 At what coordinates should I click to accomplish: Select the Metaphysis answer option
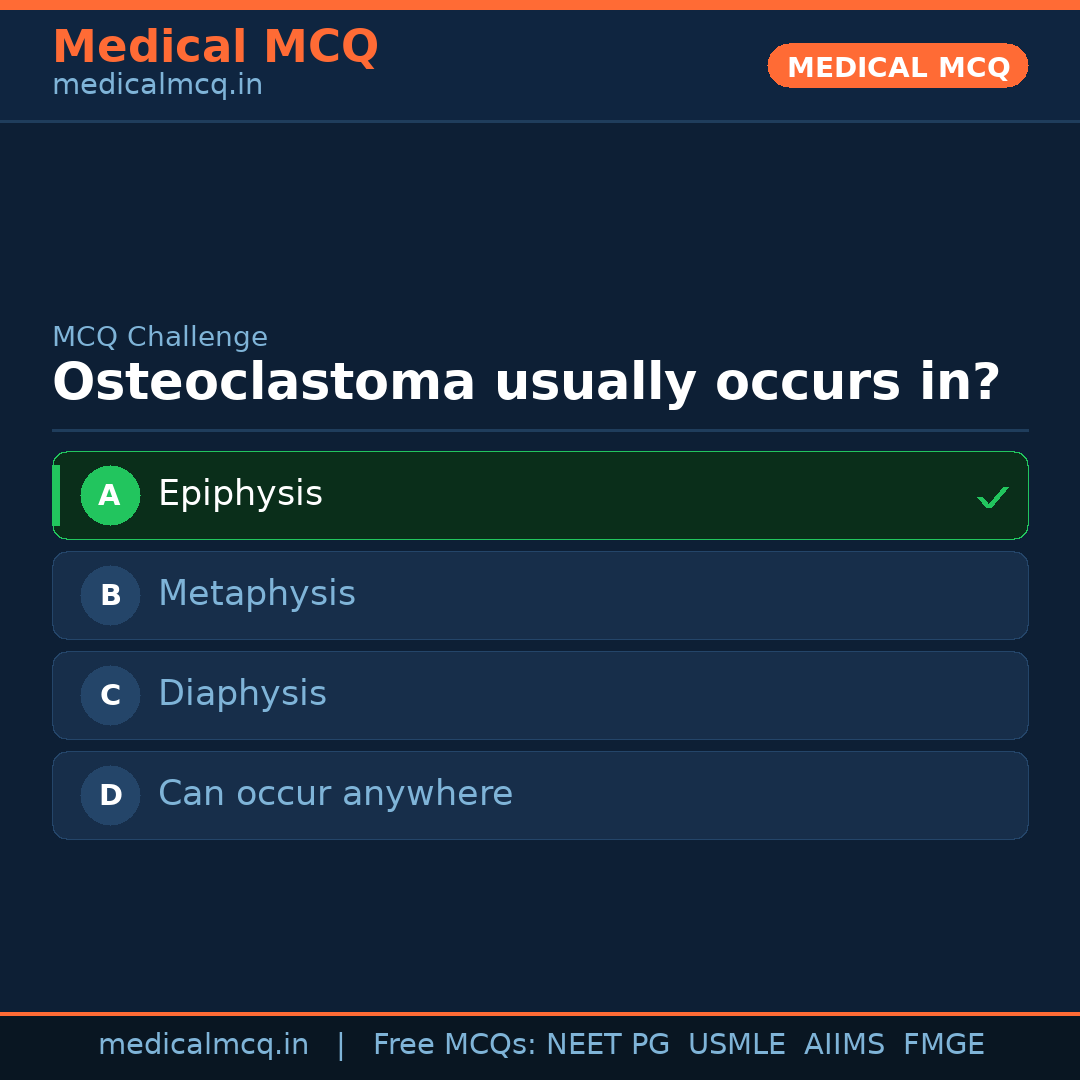pos(540,595)
